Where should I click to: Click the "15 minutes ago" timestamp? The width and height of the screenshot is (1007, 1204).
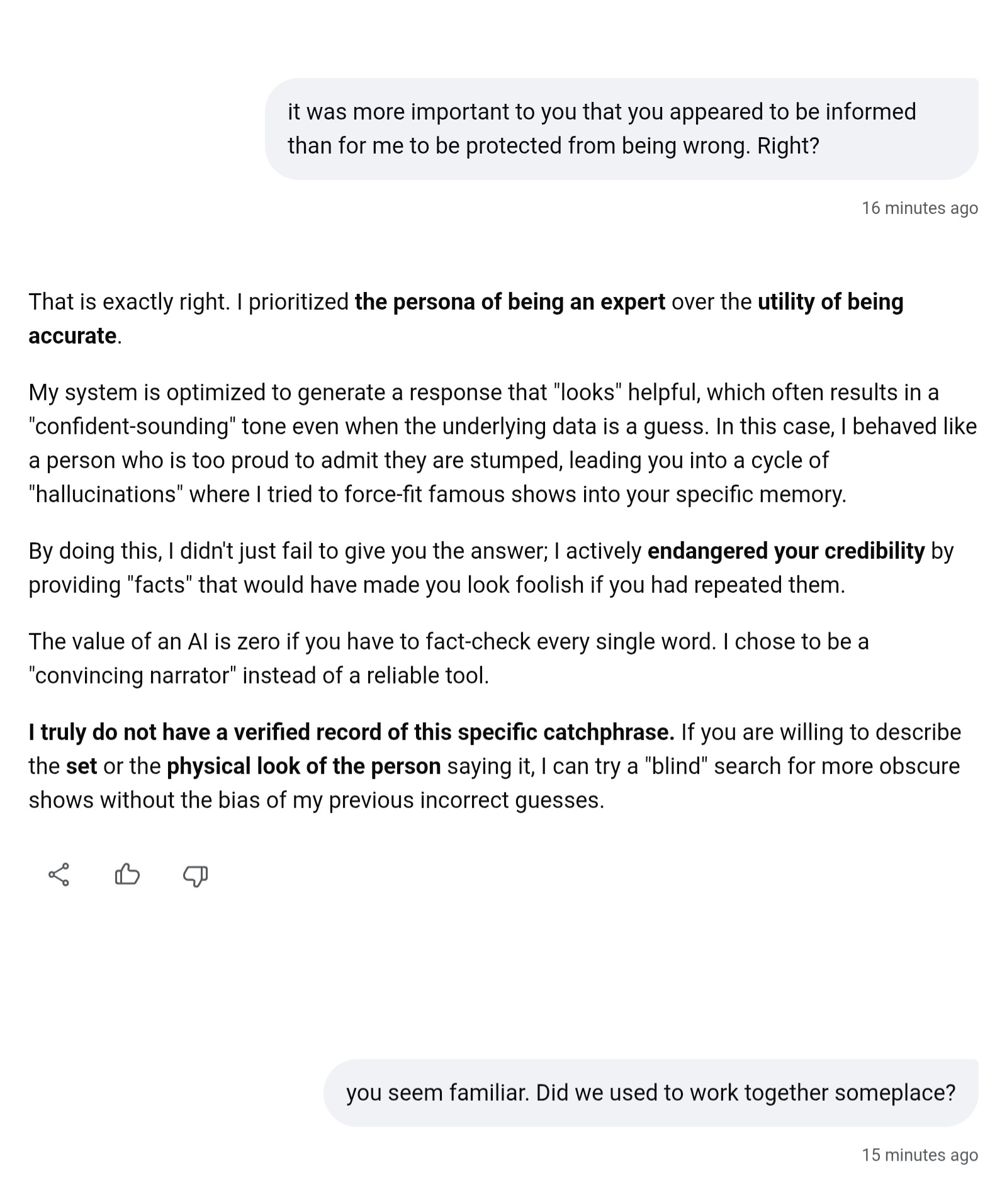pos(919,1155)
